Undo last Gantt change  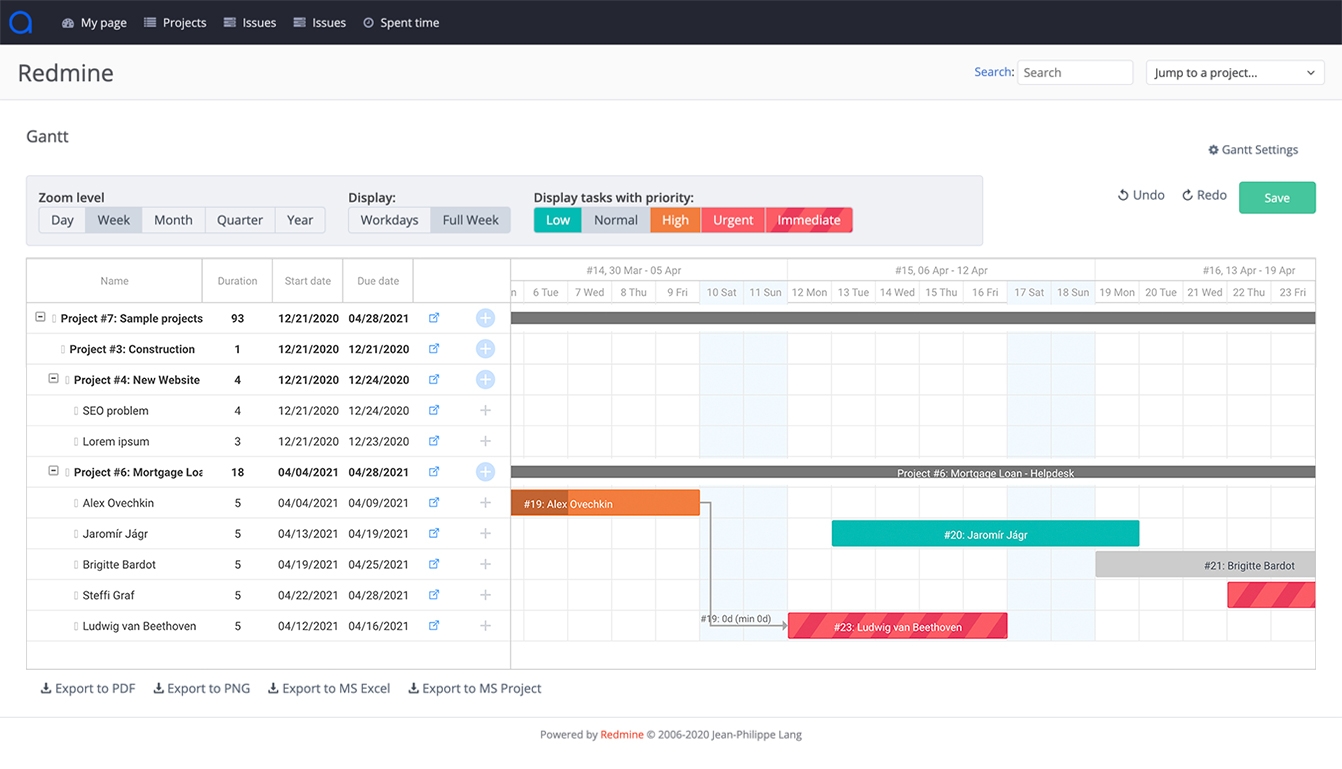[1141, 195]
